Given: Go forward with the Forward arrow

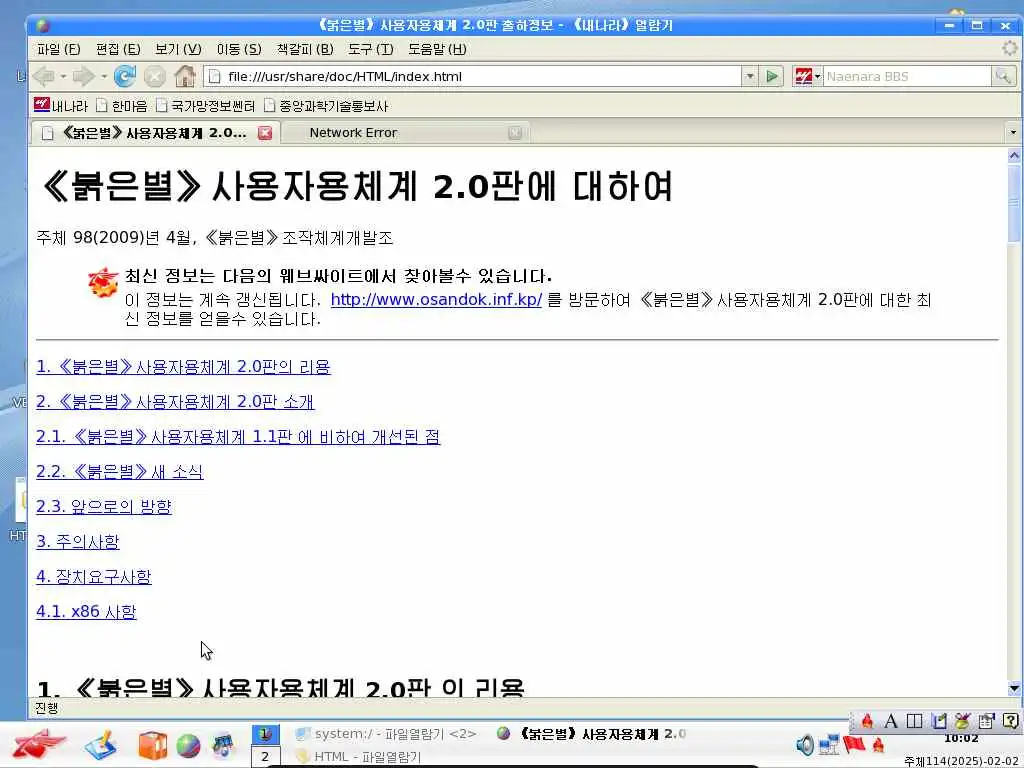Looking at the screenshot, I should click(x=83, y=76).
